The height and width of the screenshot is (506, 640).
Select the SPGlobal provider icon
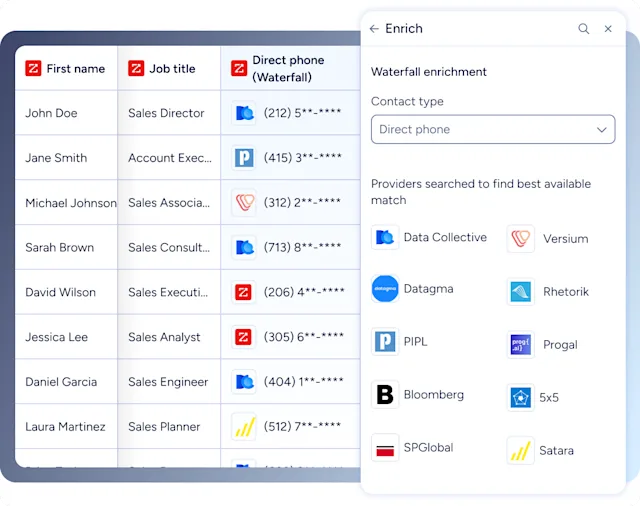coord(385,447)
